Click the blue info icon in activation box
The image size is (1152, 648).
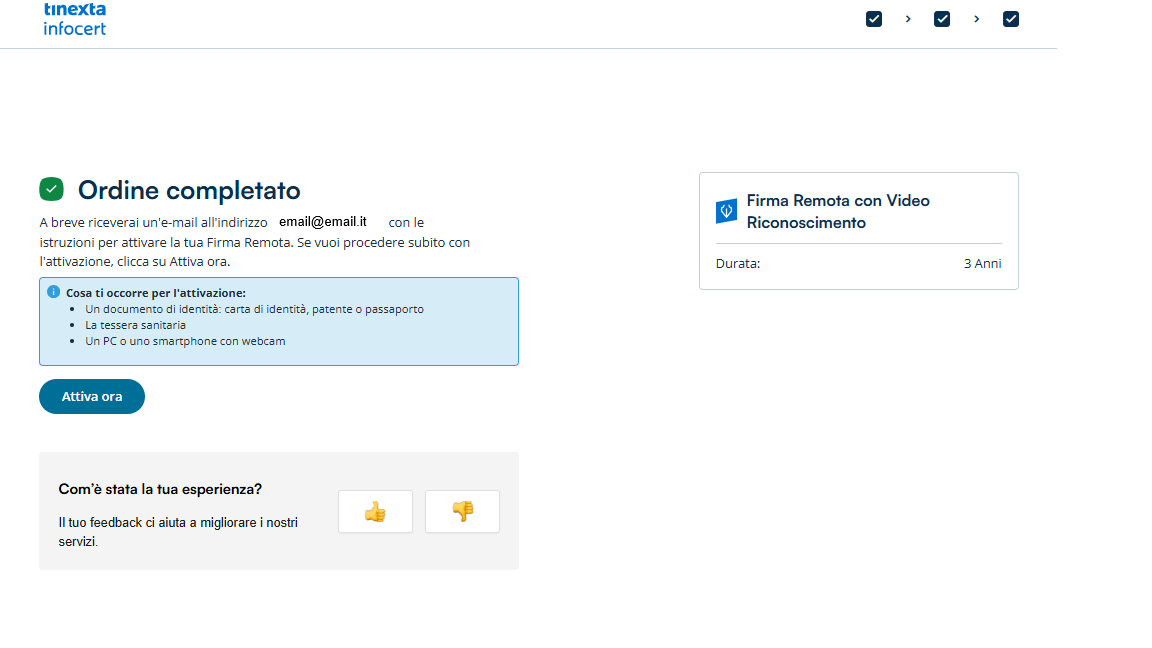click(x=54, y=292)
